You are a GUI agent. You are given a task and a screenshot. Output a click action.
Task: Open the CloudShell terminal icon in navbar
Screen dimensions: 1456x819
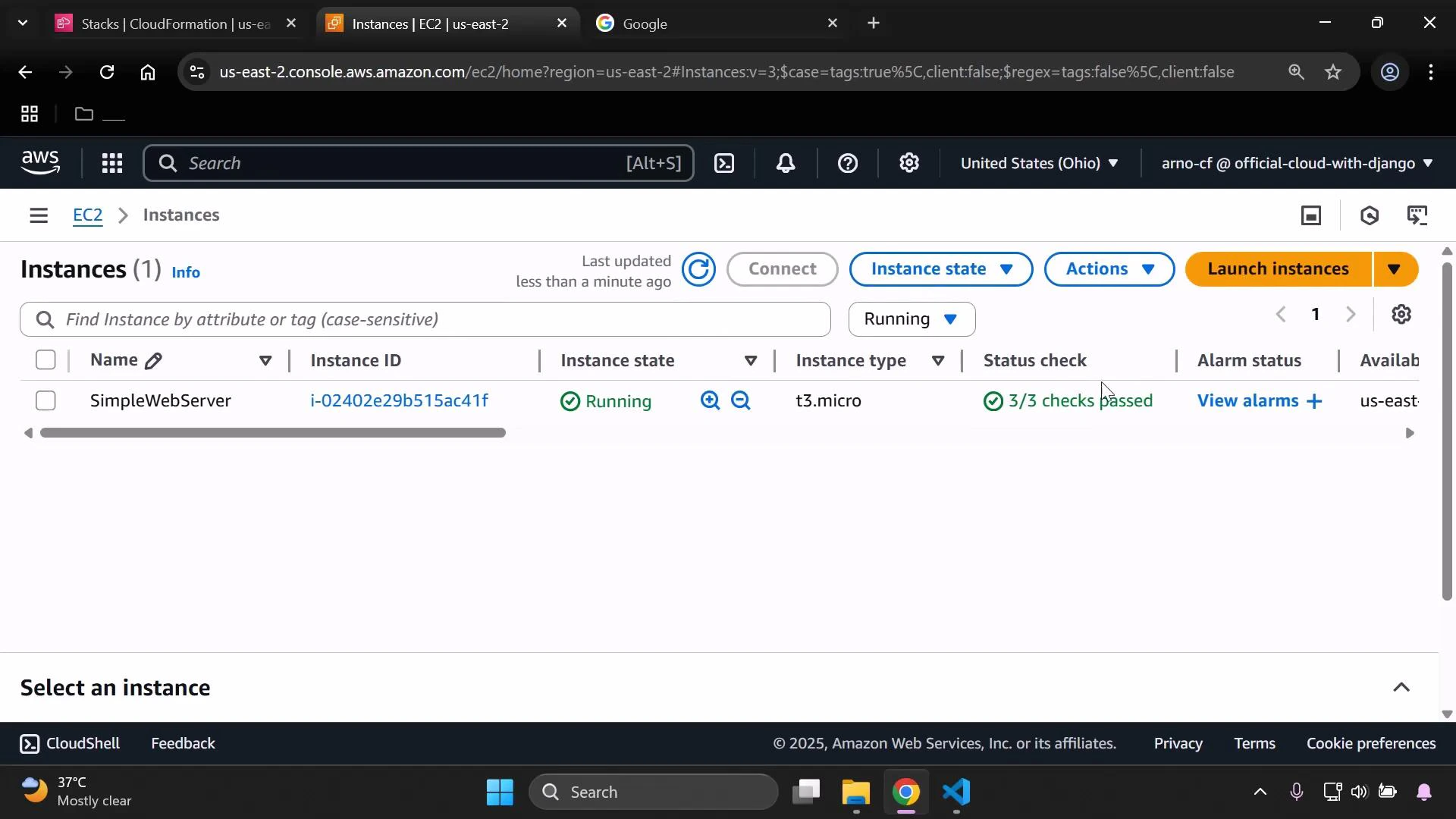pos(724,163)
